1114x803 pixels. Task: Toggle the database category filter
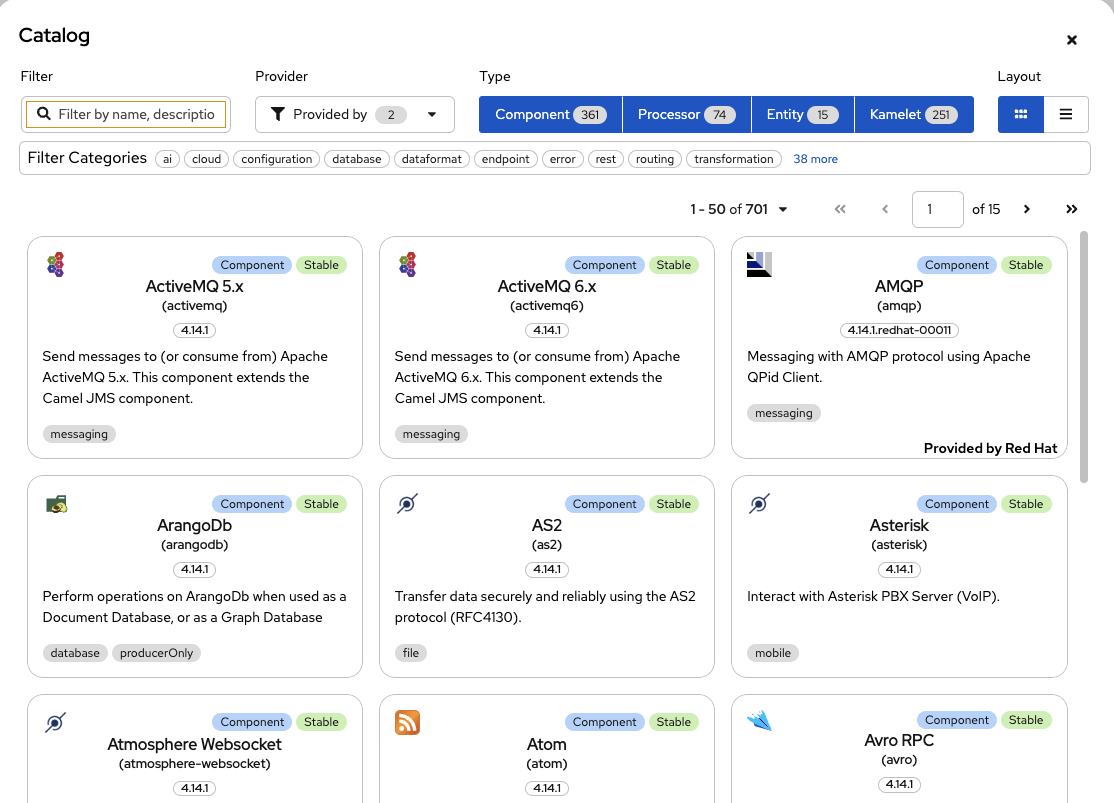tap(357, 159)
